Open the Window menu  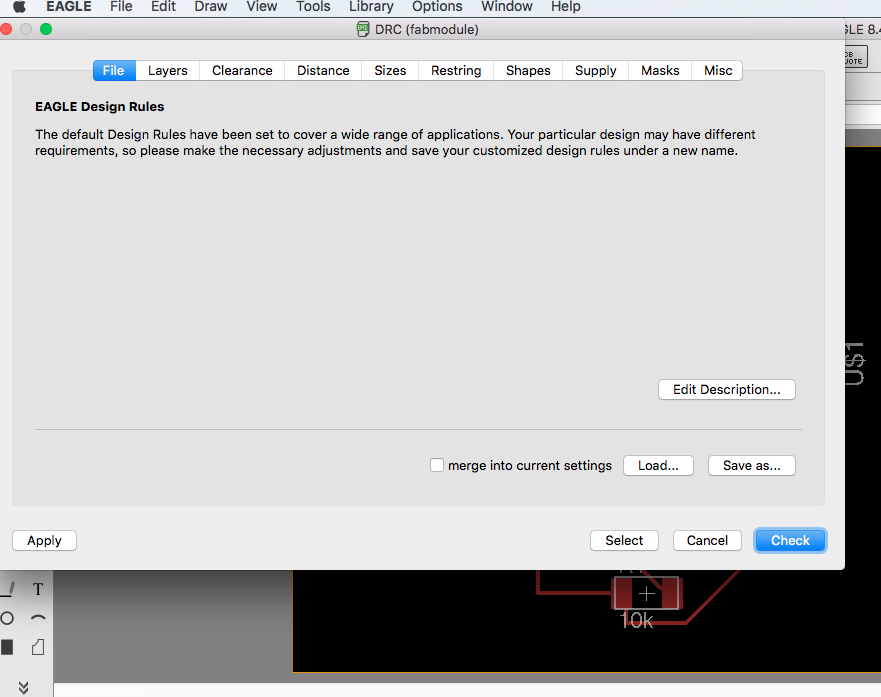click(506, 7)
